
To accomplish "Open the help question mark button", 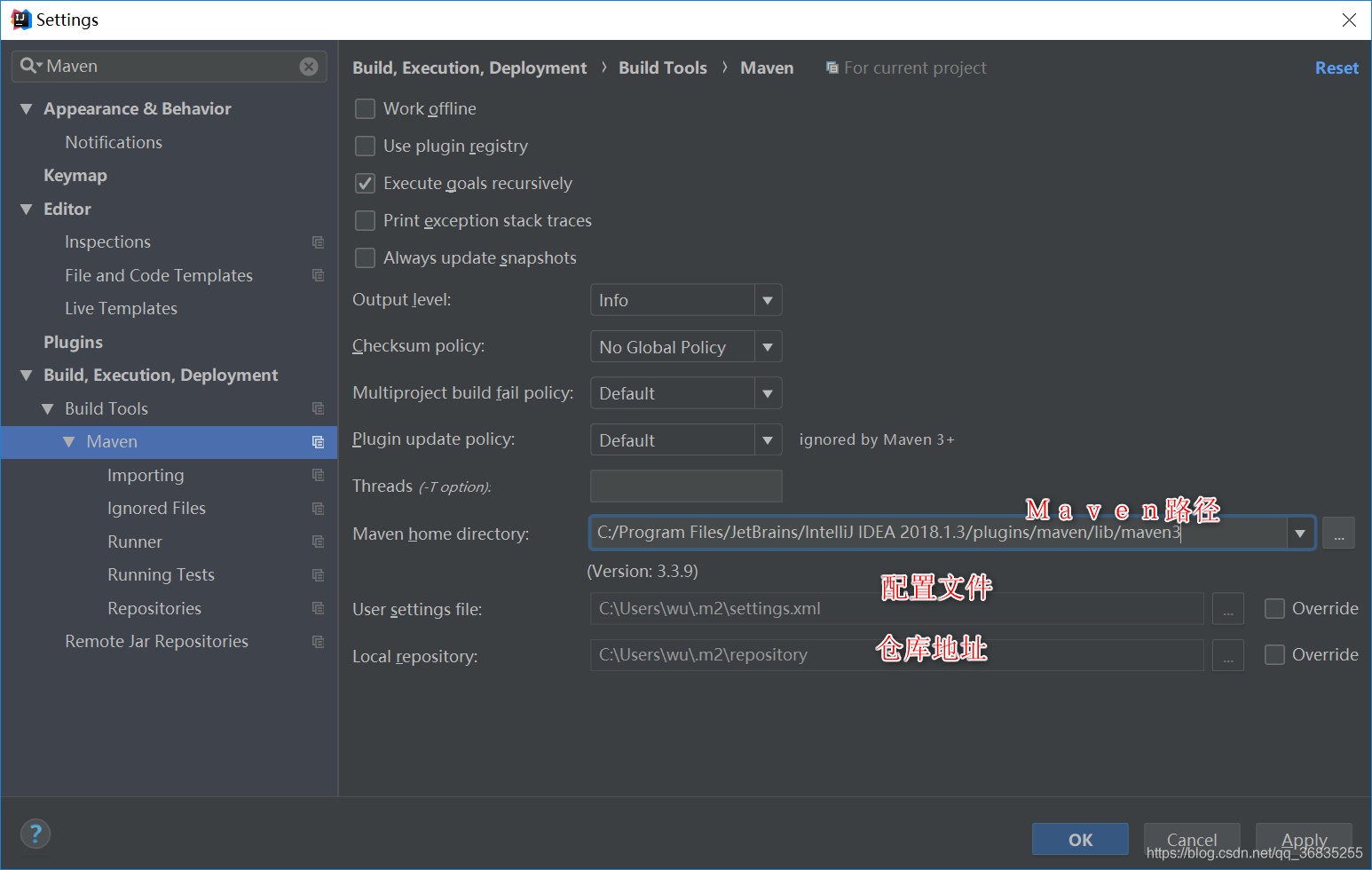I will coord(35,834).
